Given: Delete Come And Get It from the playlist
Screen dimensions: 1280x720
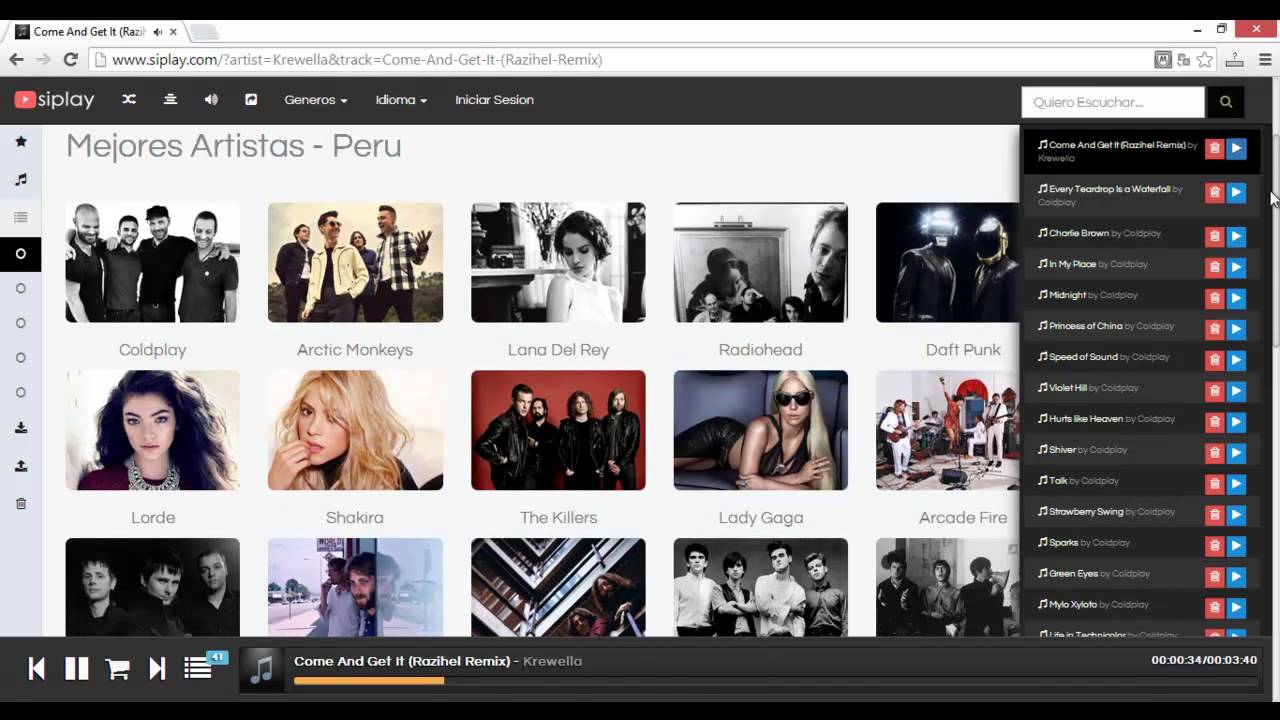Looking at the screenshot, I should tap(1214, 148).
